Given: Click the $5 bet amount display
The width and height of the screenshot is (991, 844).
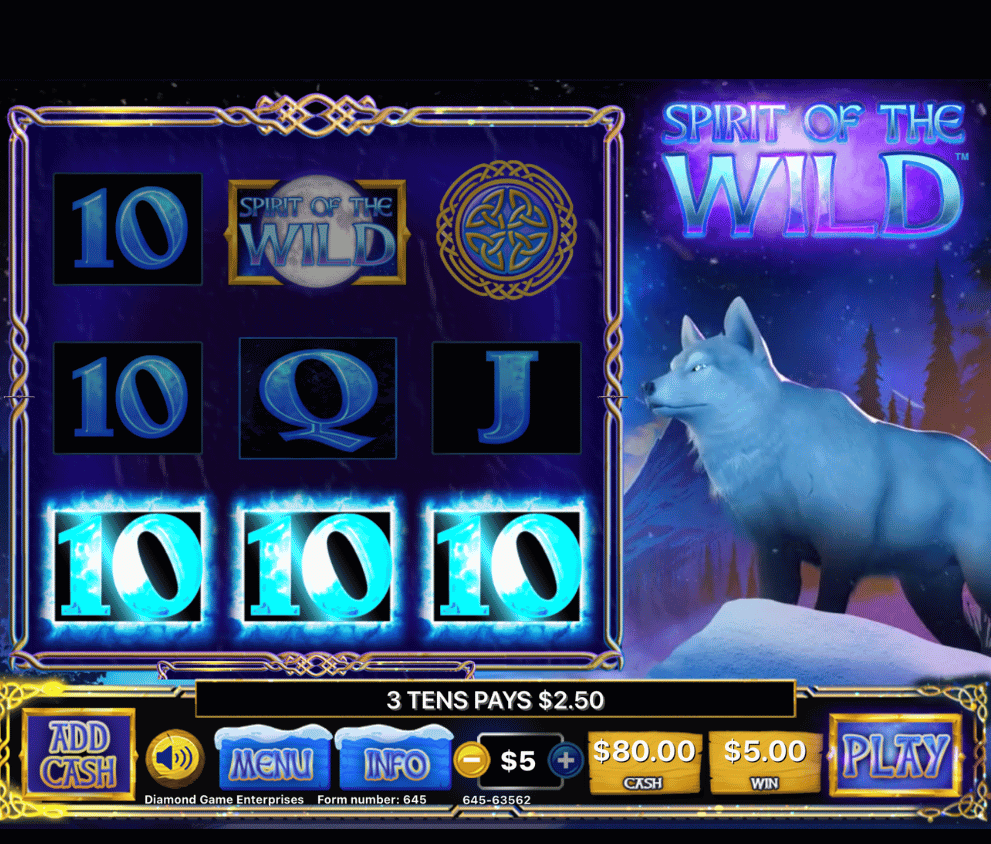Looking at the screenshot, I should click(x=519, y=761).
